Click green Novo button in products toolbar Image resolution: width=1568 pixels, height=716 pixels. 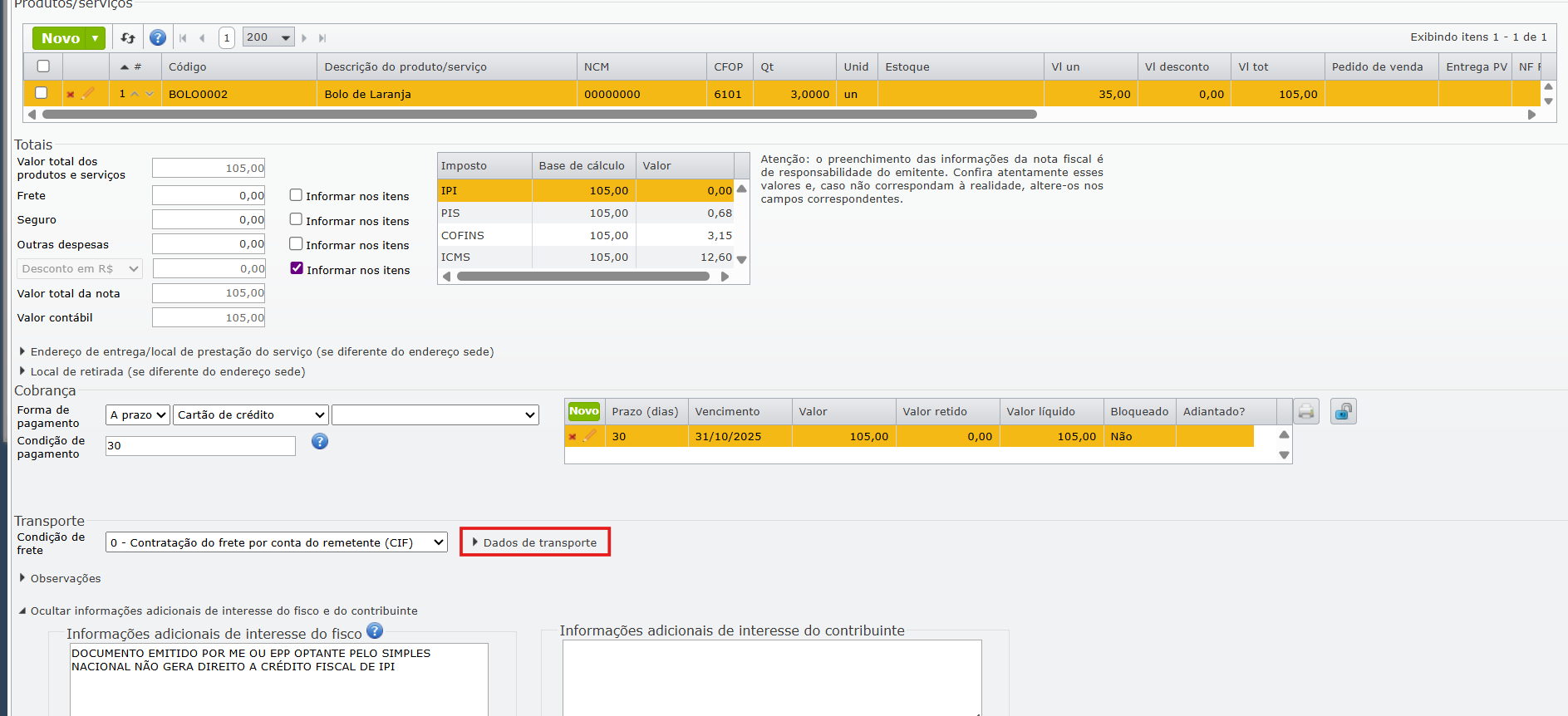[61, 38]
